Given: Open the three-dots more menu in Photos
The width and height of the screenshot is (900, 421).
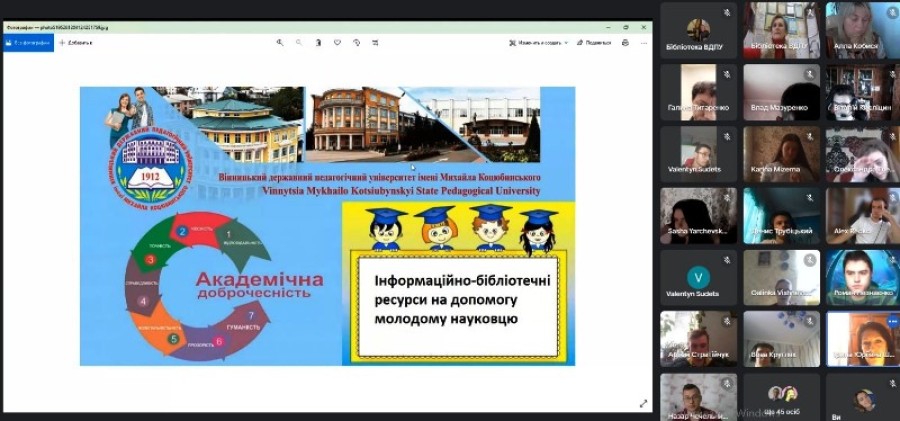Looking at the screenshot, I should (x=643, y=43).
